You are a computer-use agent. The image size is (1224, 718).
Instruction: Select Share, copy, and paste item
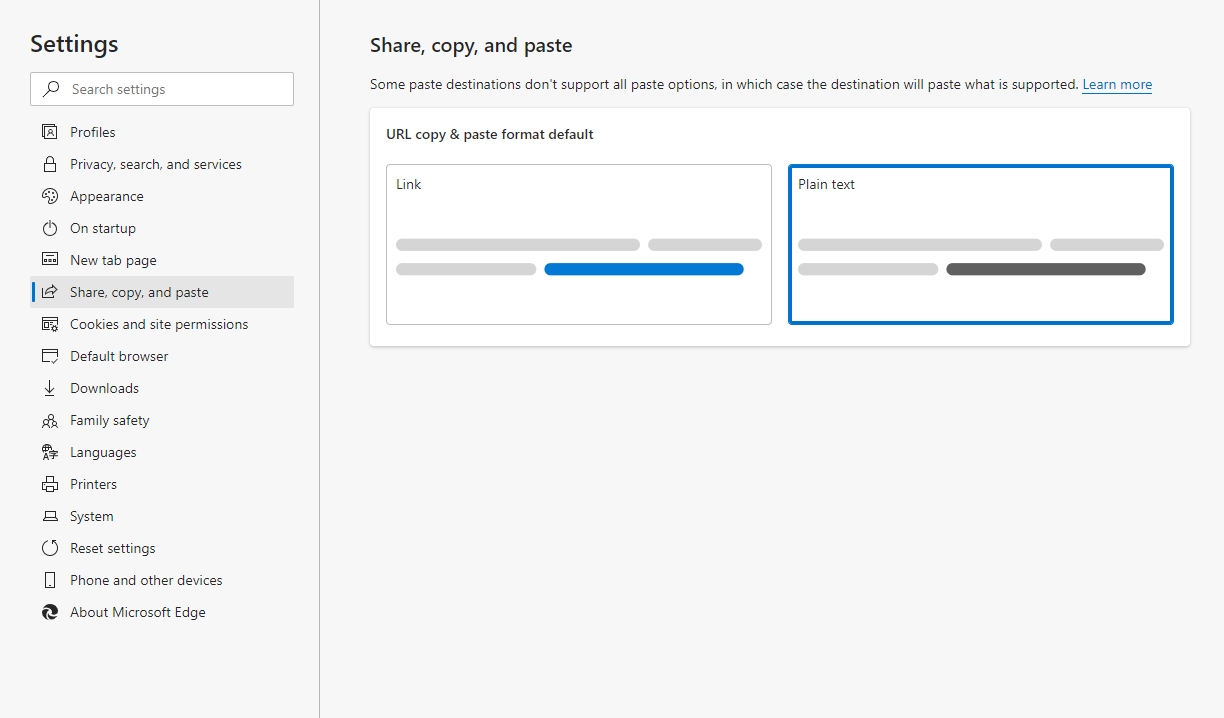pyautogui.click(x=139, y=292)
